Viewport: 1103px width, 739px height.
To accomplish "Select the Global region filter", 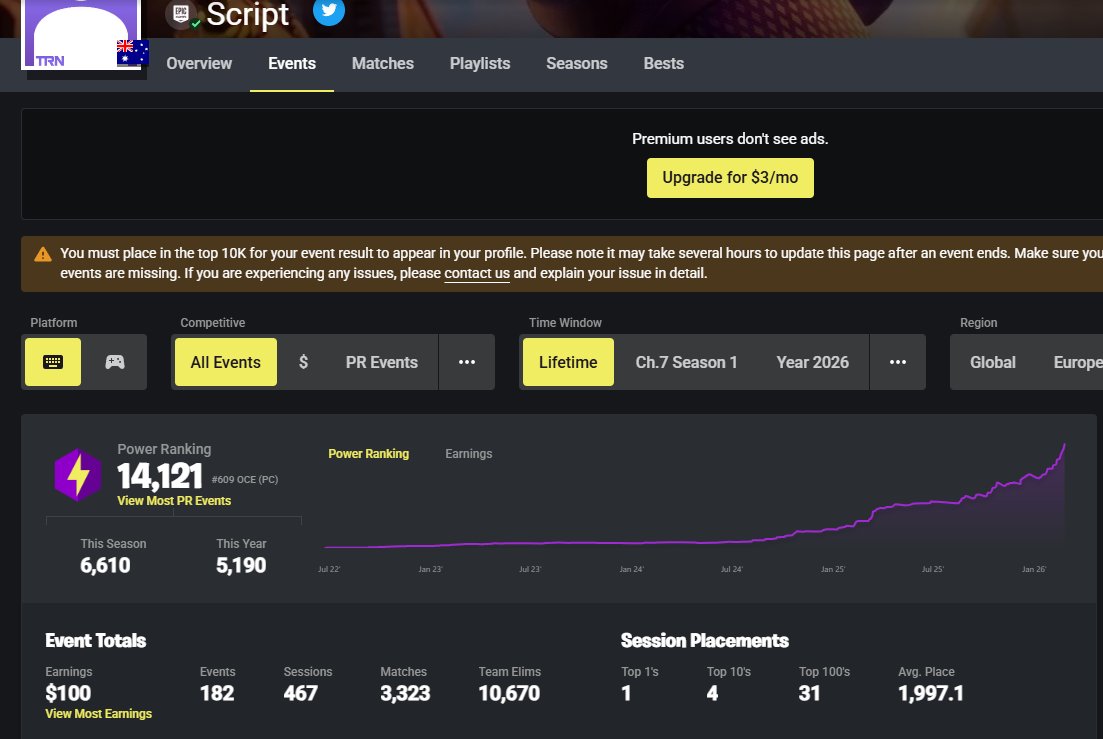I will 993,362.
